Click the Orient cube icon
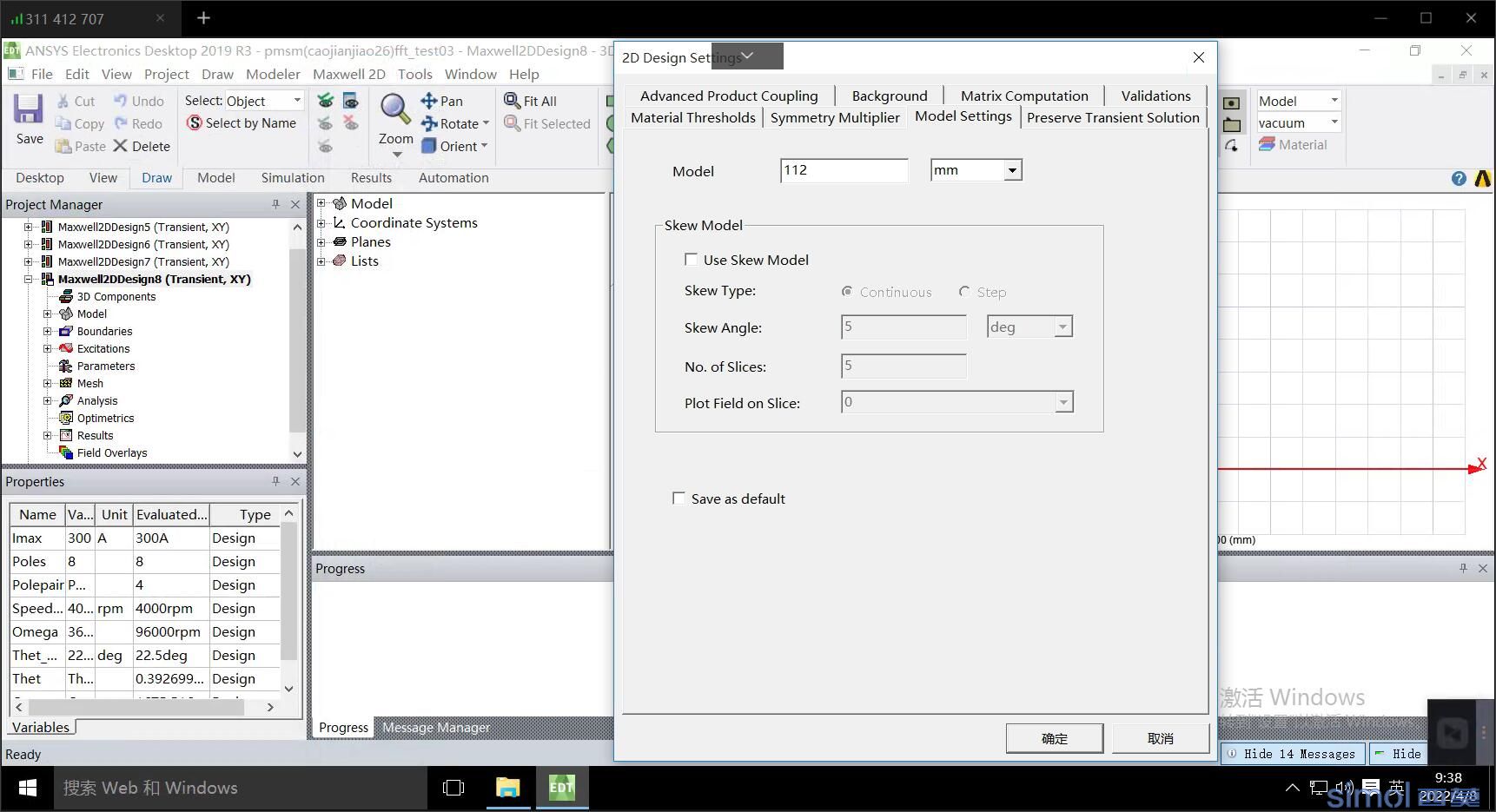This screenshot has width=1496, height=812. [x=429, y=146]
